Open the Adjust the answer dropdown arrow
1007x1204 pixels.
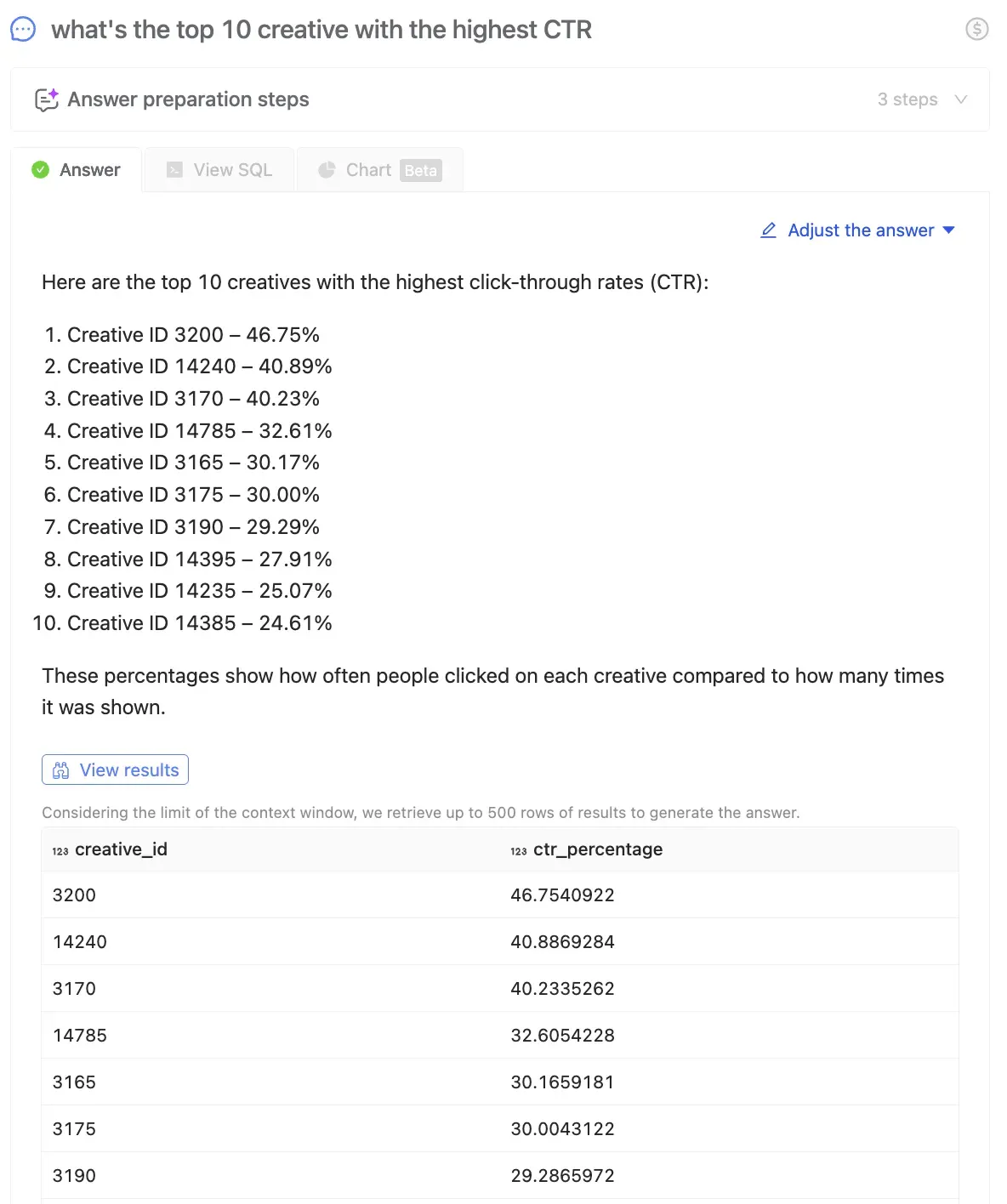tap(949, 230)
